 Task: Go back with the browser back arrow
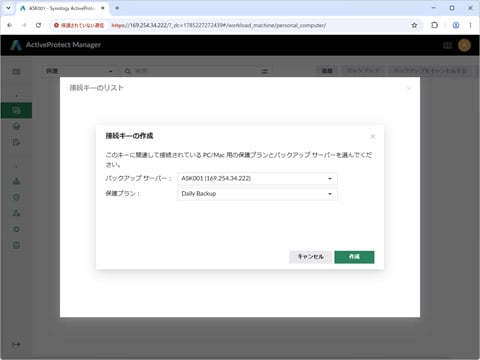tap(10, 25)
